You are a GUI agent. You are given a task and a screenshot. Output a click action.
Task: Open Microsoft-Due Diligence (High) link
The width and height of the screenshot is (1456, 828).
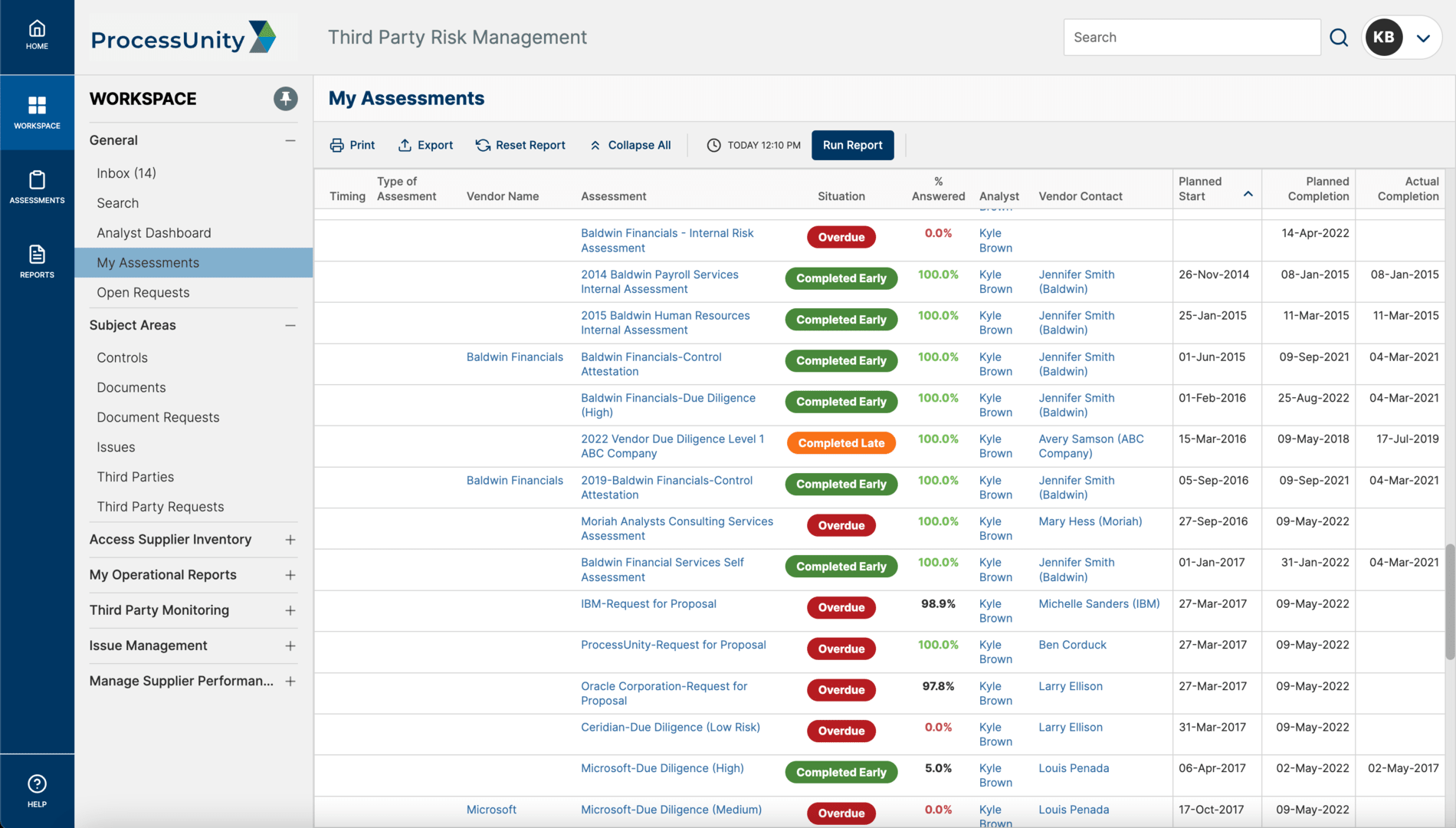[x=662, y=768]
